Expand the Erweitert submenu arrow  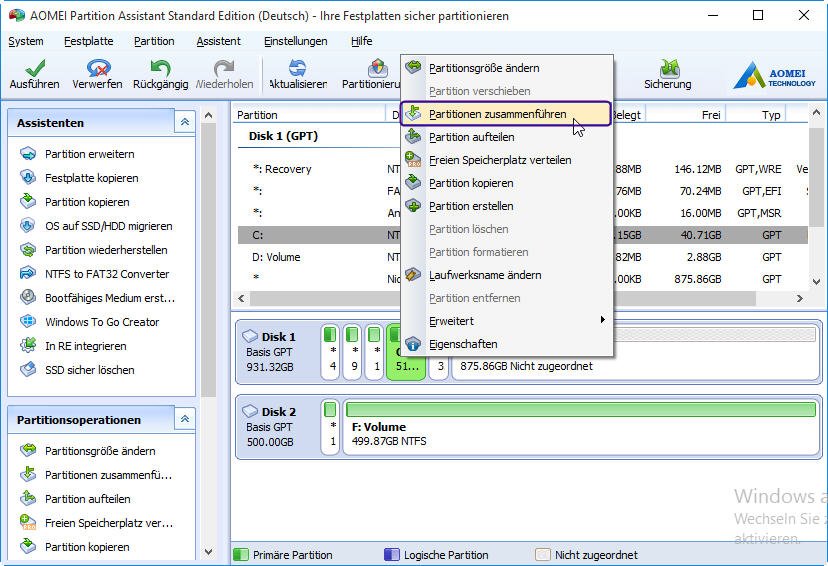[603, 320]
